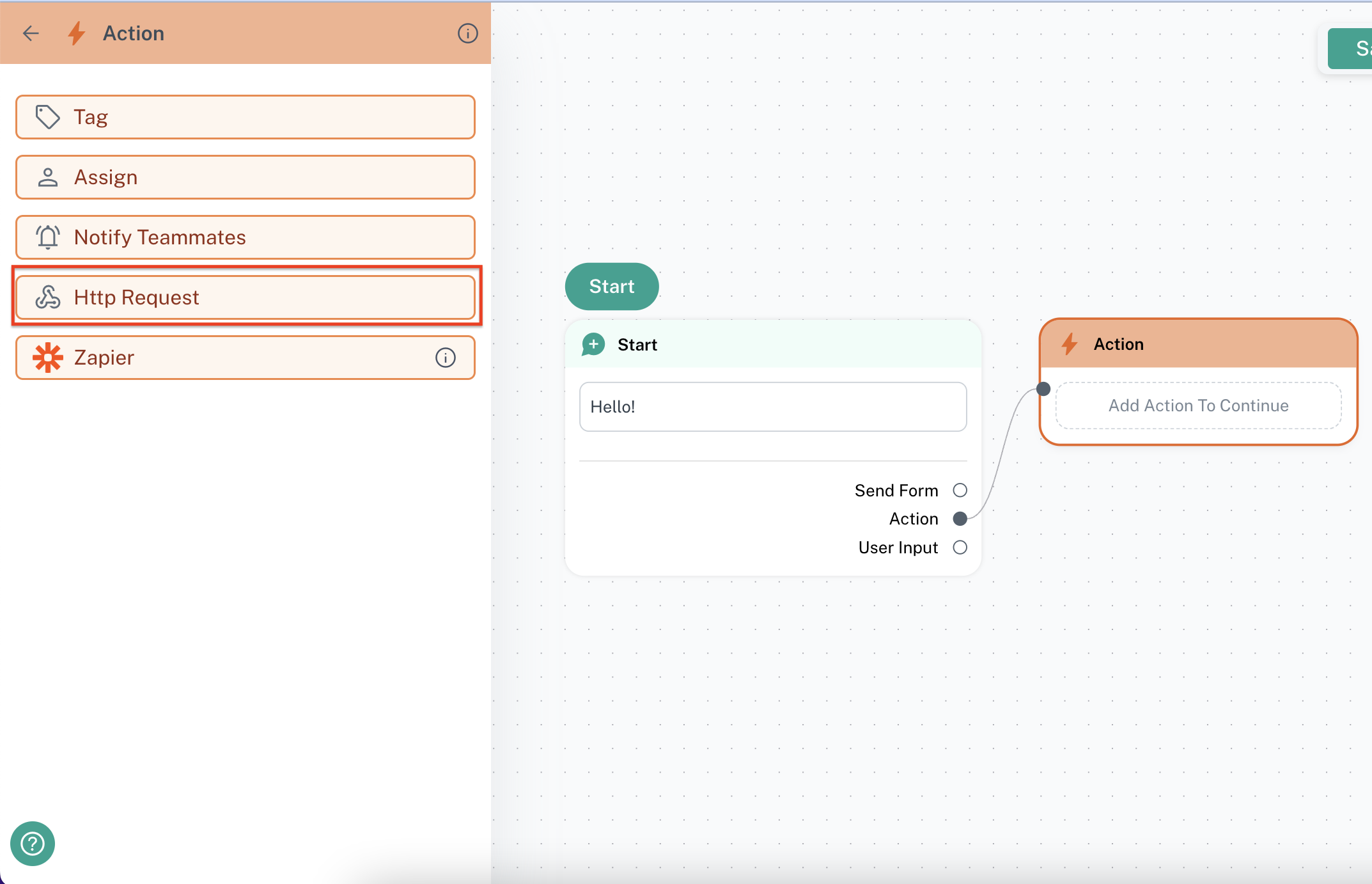Screen dimensions: 1372x884
Task: Click the person icon beside Assign
Action: [x=47, y=177]
